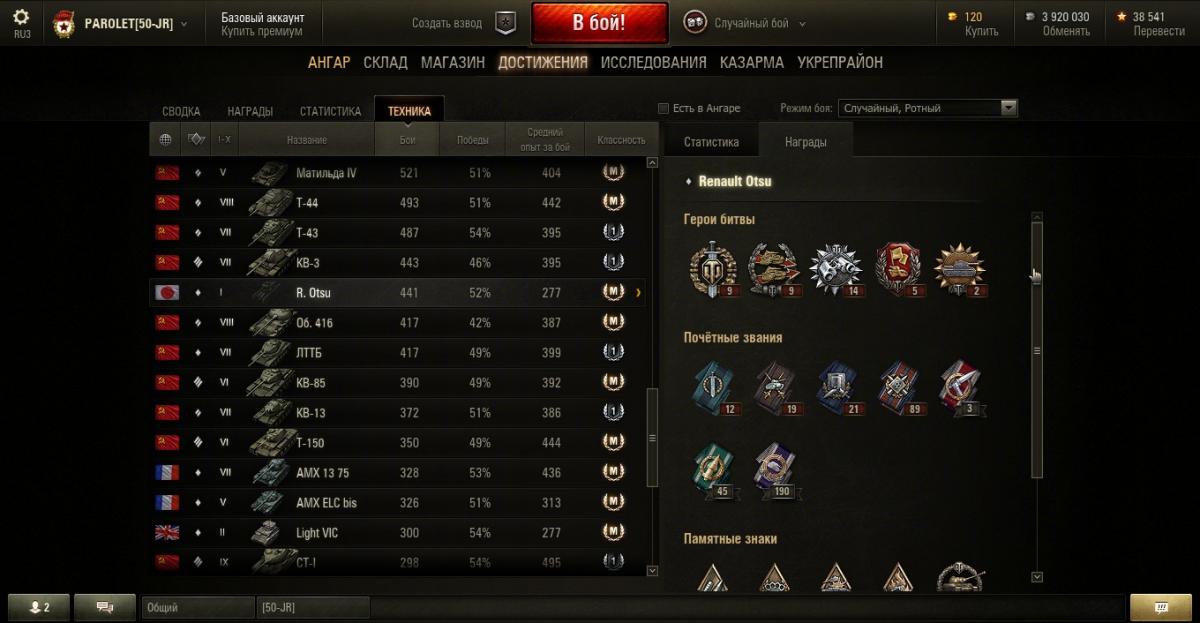
Task: Open the contacts list icon showing 2
Action: click(x=39, y=607)
